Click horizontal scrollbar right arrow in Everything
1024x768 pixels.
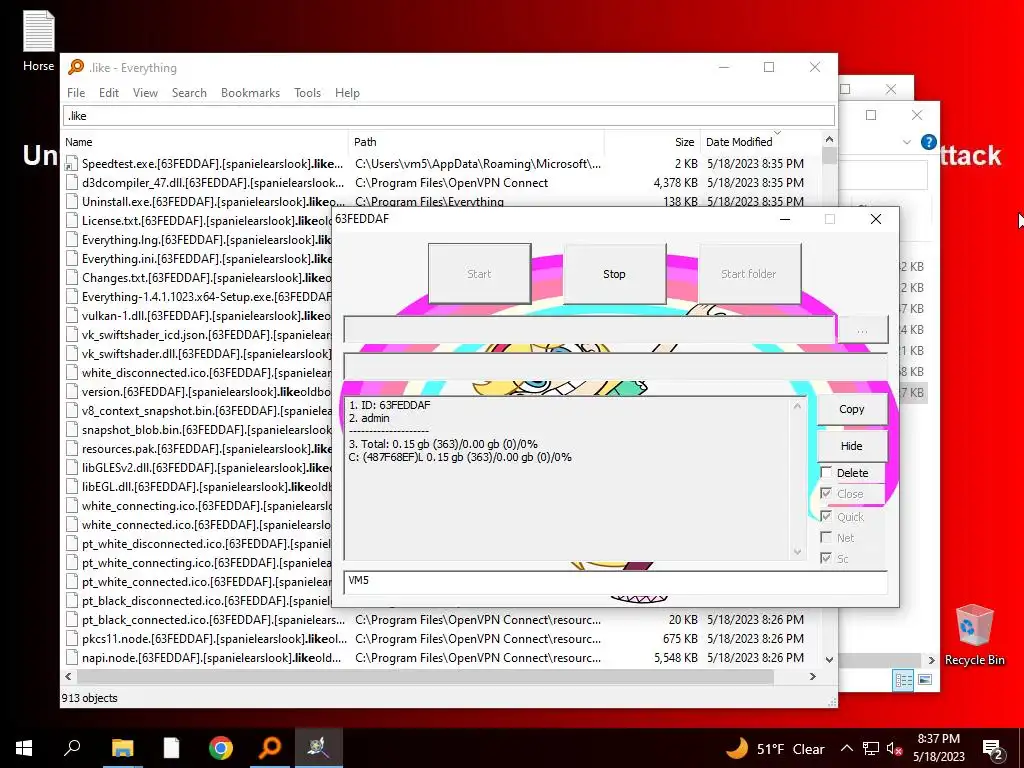(812, 677)
